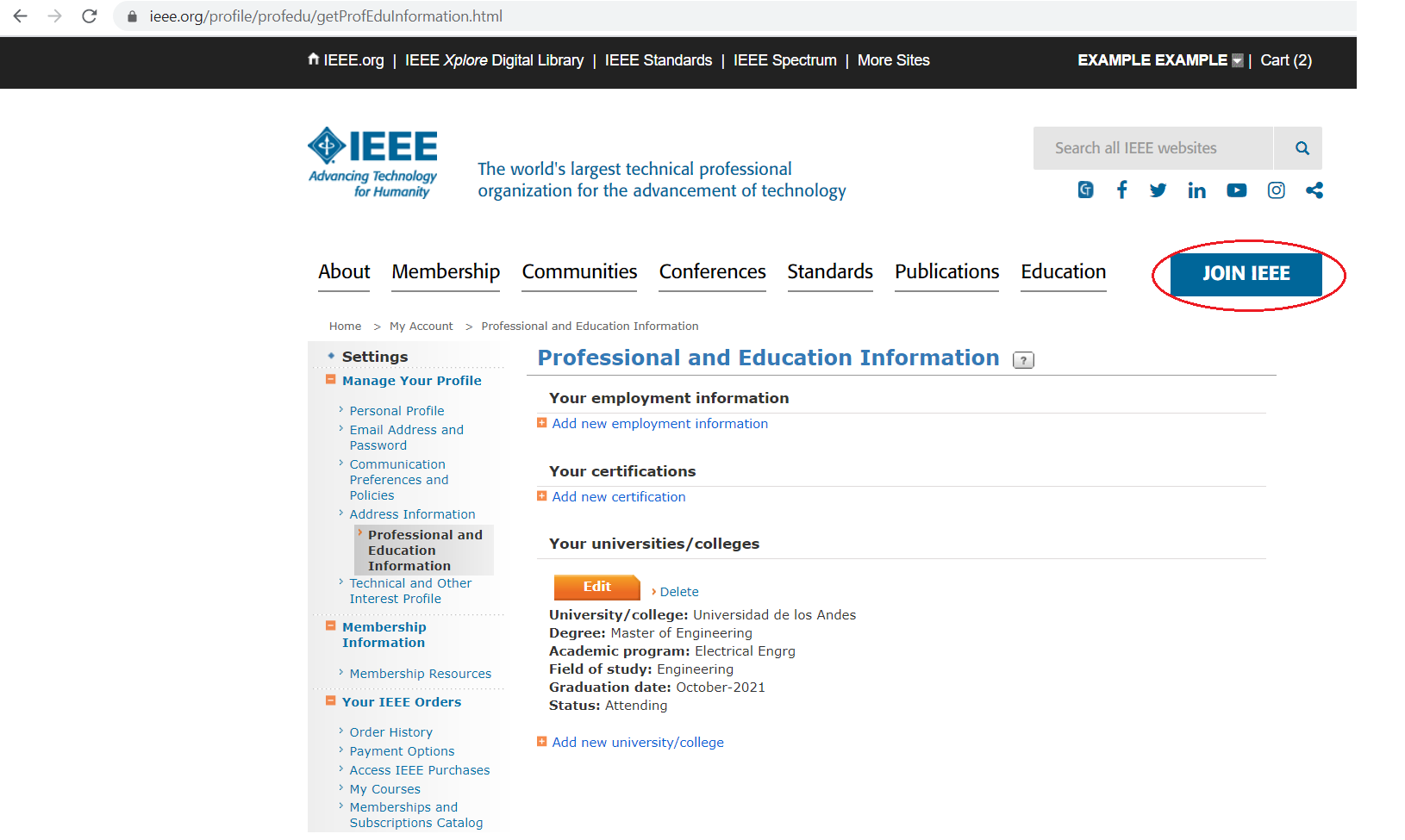This screenshot has height=840, width=1405.
Task: Open the About menu
Action: coord(344,272)
